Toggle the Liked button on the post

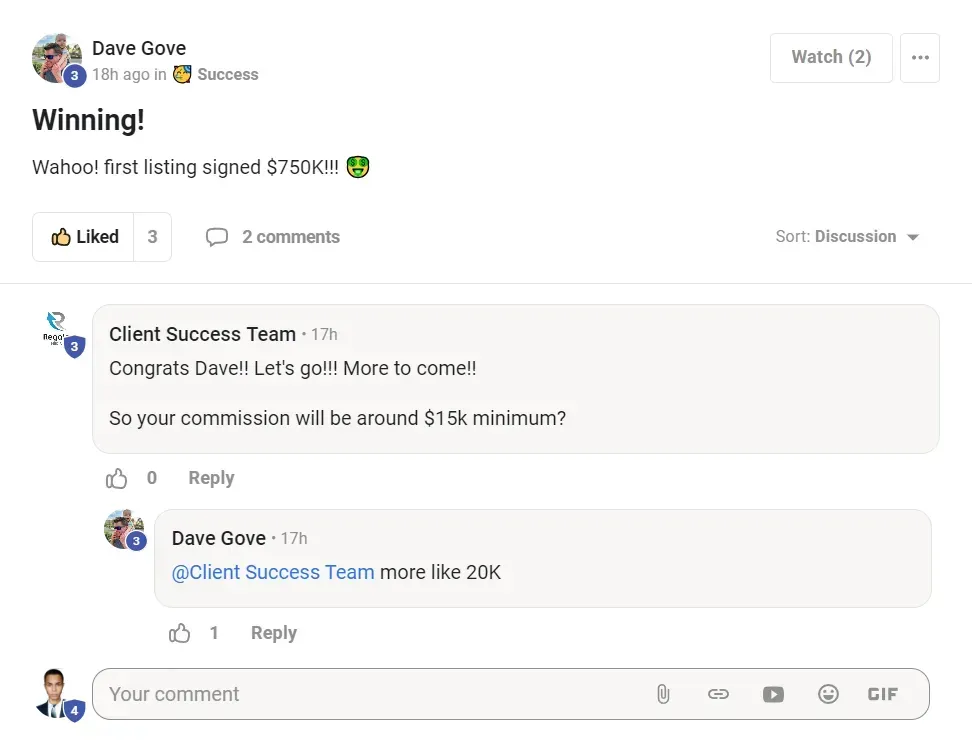(84, 237)
